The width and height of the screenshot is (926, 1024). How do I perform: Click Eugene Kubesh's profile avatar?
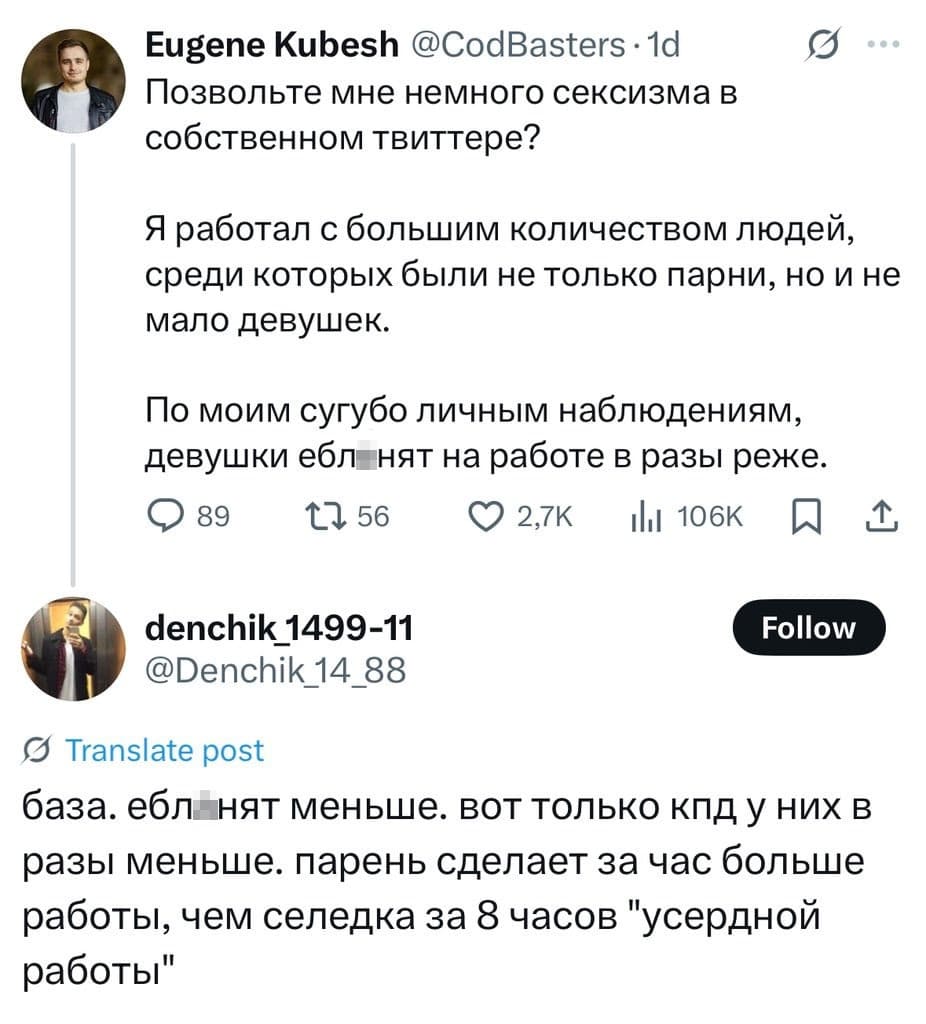pos(73,75)
